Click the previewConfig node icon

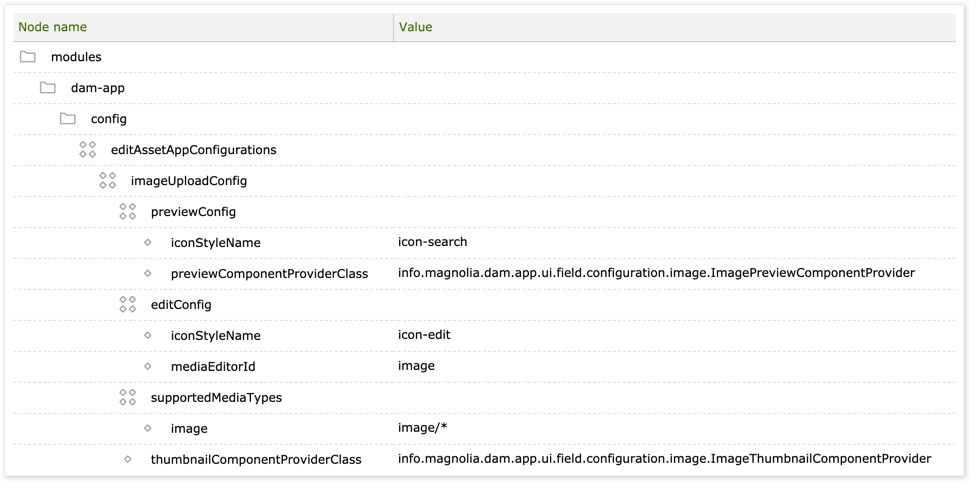pos(128,212)
